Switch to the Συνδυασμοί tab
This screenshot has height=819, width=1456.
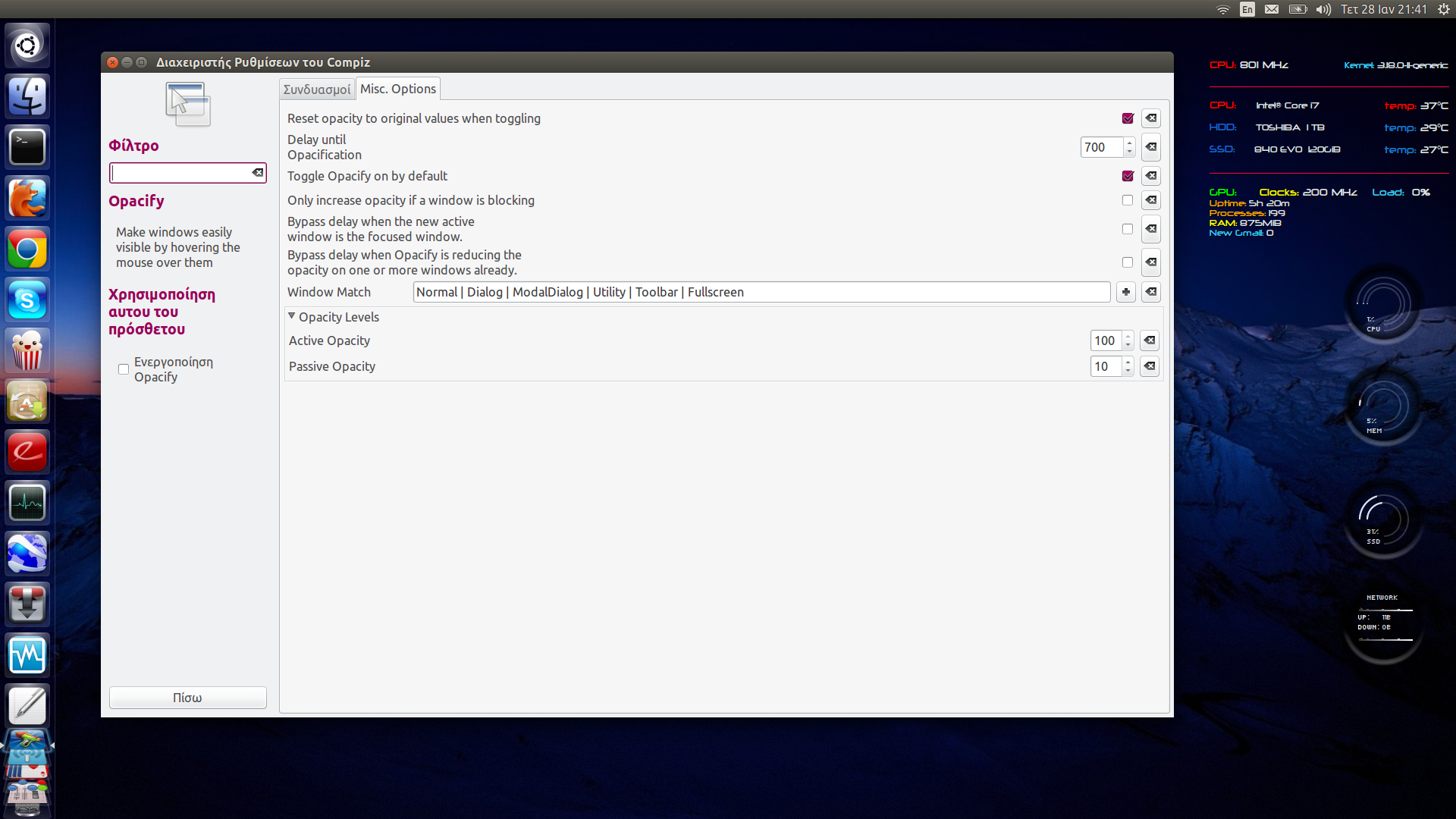coord(317,89)
